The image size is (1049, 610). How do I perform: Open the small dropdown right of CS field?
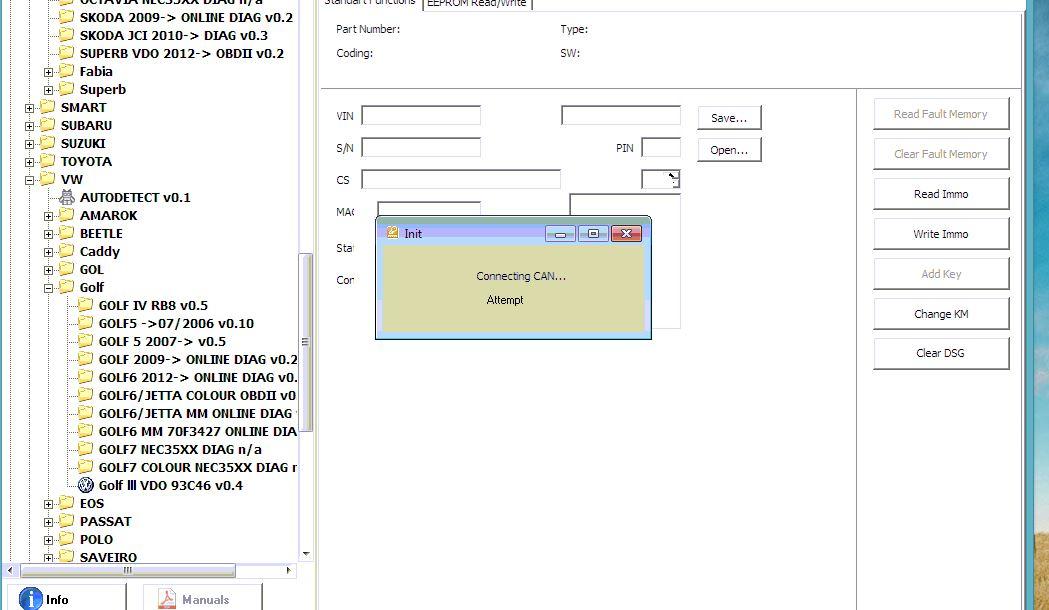(x=661, y=179)
